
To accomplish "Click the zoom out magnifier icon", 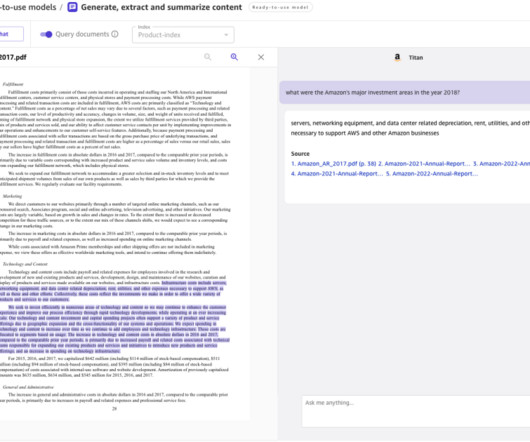I will pos(208,57).
